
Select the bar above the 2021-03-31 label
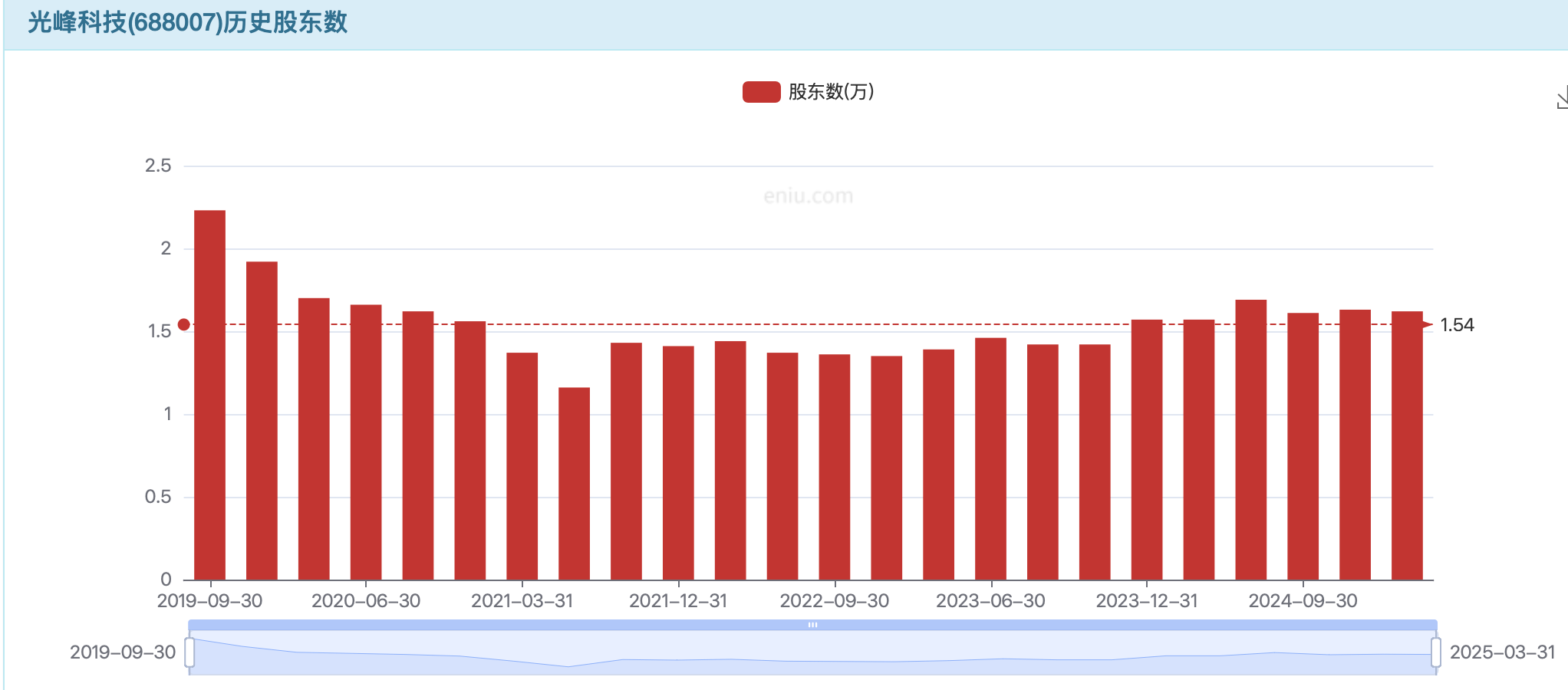[x=522, y=466]
